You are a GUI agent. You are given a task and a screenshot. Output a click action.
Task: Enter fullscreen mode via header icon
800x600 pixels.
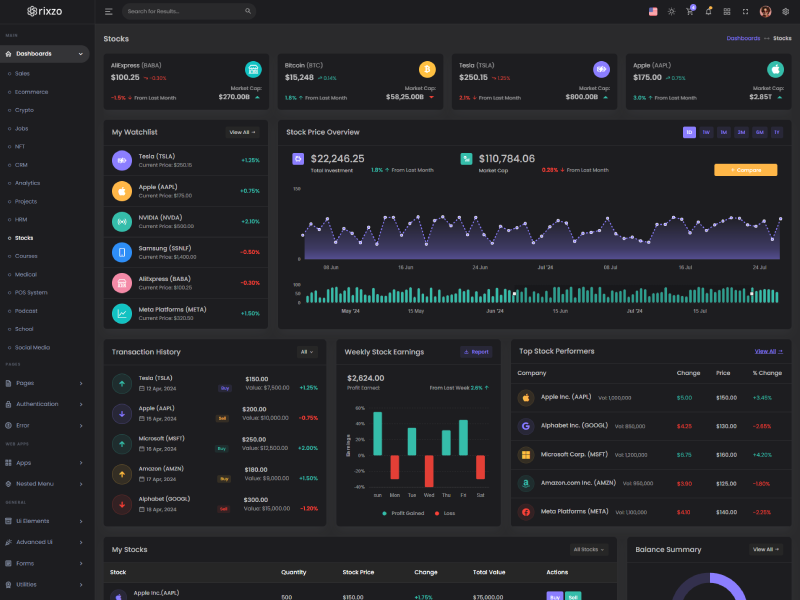tap(745, 11)
